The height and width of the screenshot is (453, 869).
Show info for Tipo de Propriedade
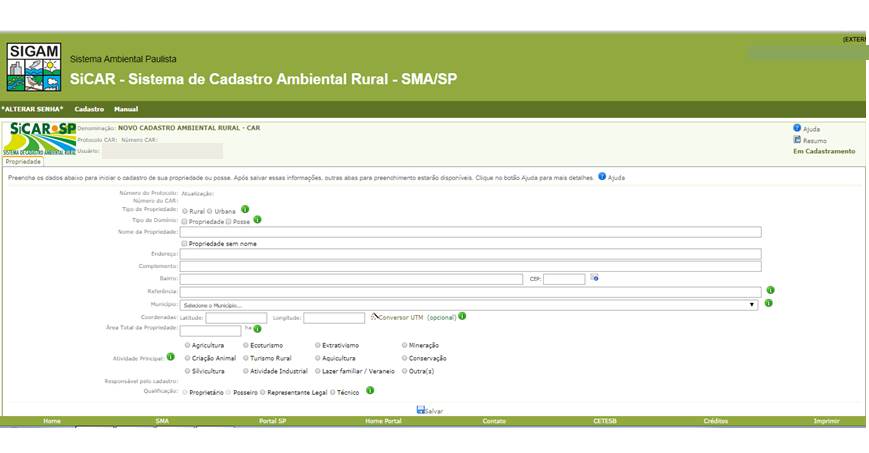(x=245, y=209)
